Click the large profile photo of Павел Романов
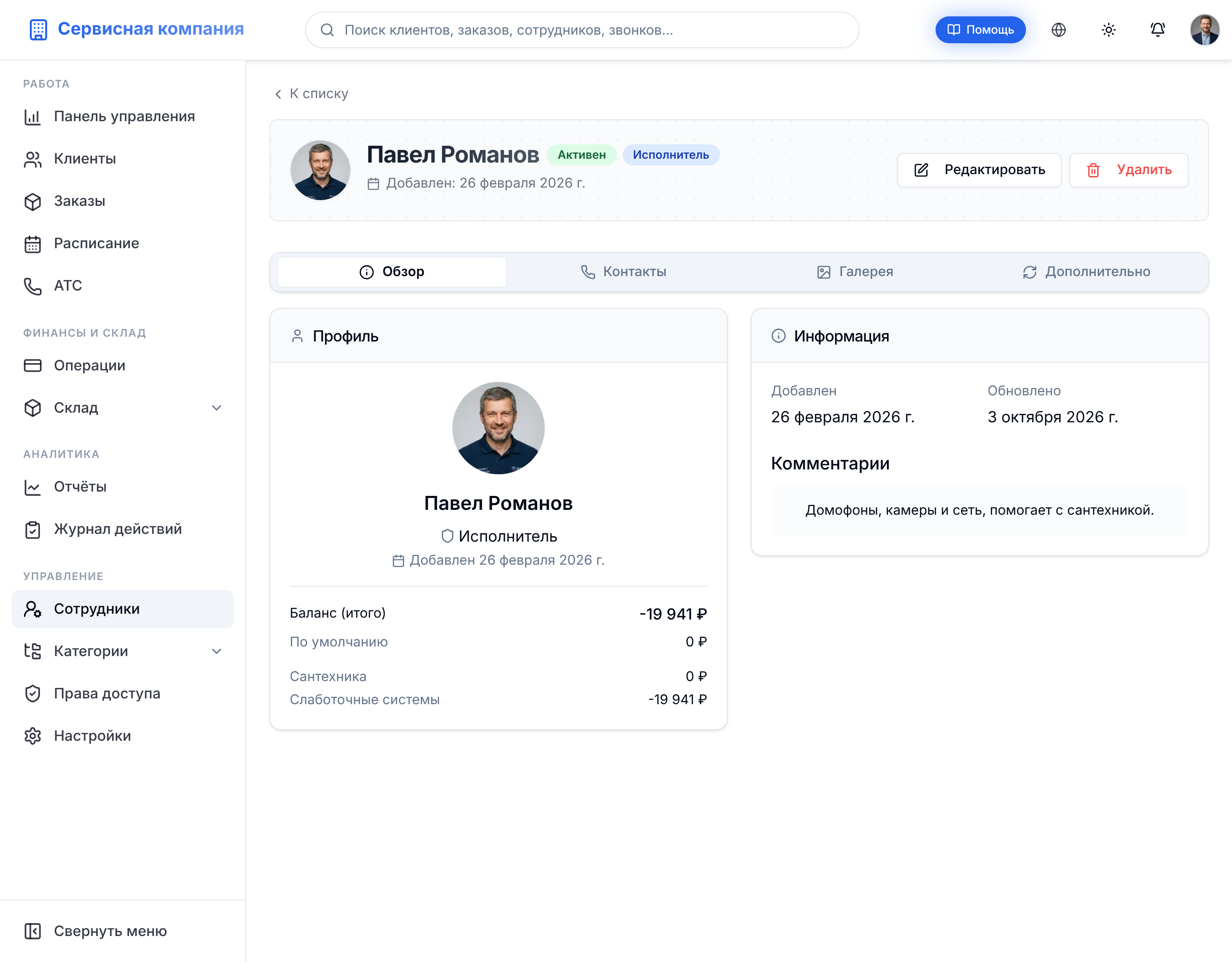Image resolution: width=1232 pixels, height=962 pixels. pos(498,428)
